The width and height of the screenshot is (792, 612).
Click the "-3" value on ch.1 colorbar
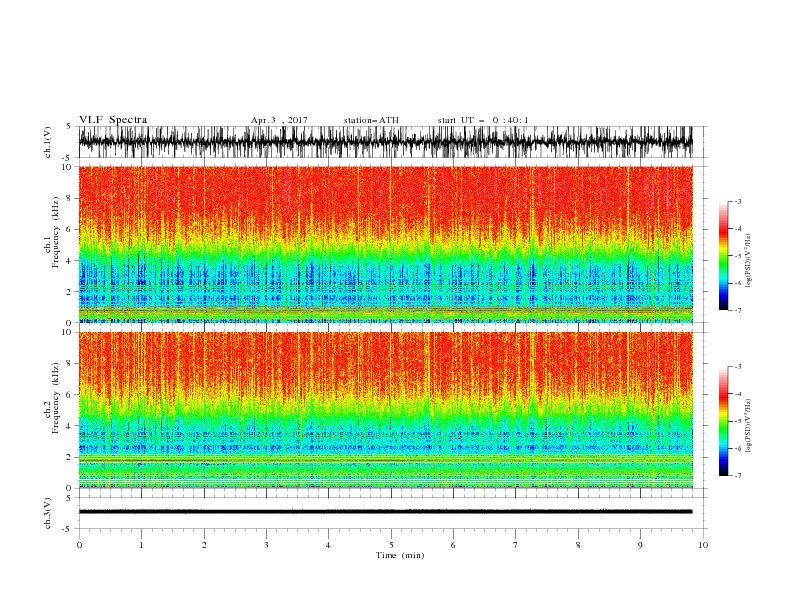click(x=738, y=201)
